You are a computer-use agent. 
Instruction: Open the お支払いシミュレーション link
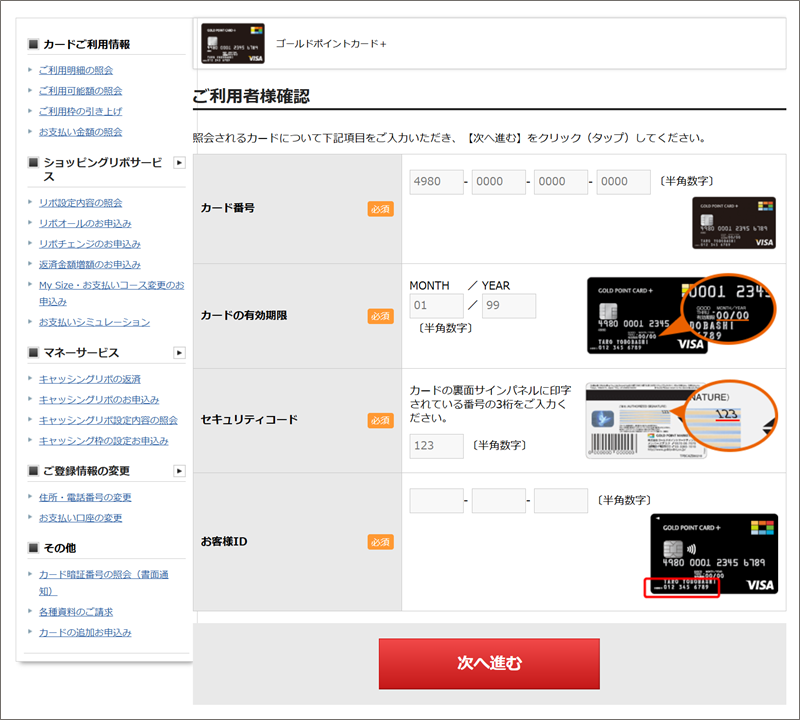point(94,322)
